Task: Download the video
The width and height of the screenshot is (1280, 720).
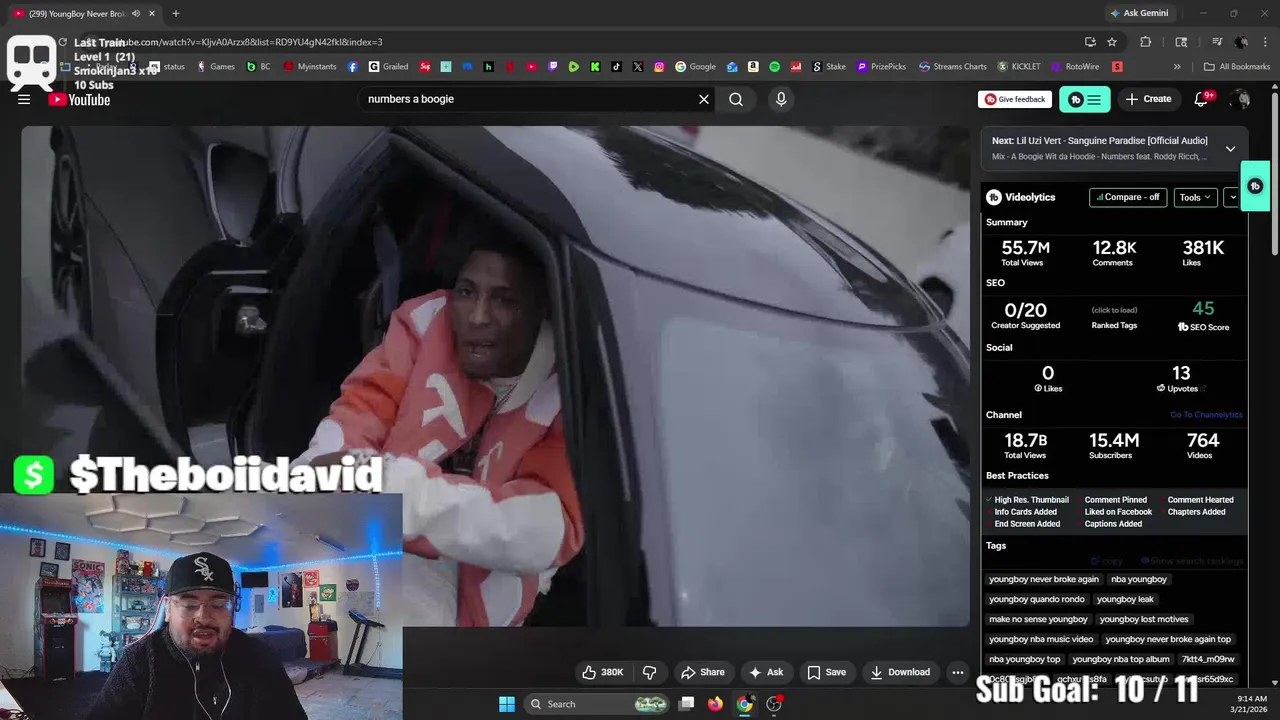Action: click(900, 672)
